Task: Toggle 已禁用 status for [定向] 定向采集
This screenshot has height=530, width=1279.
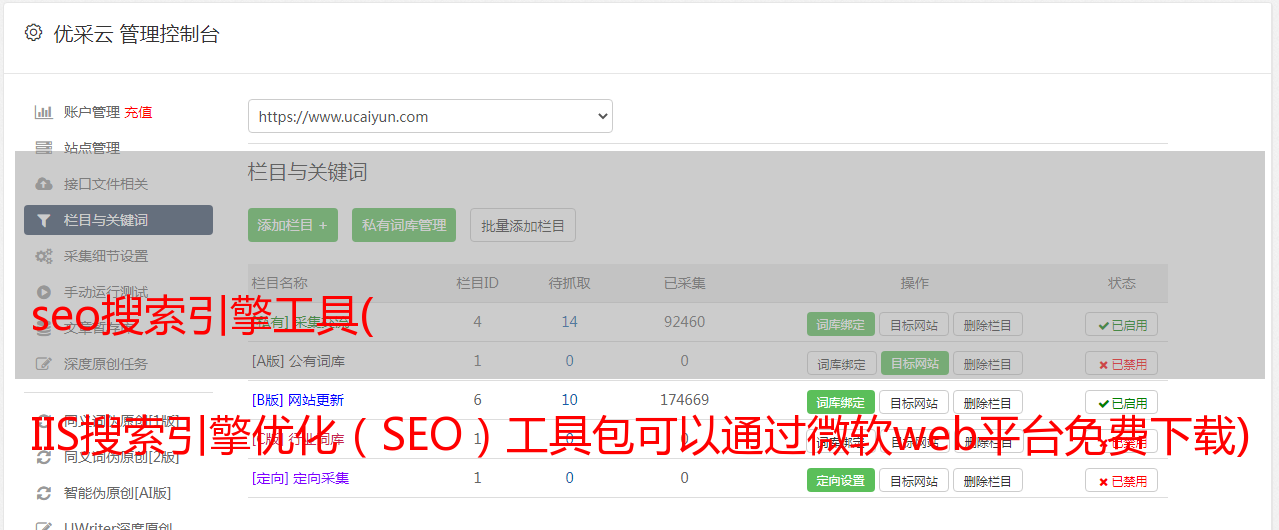Action: tap(1122, 480)
